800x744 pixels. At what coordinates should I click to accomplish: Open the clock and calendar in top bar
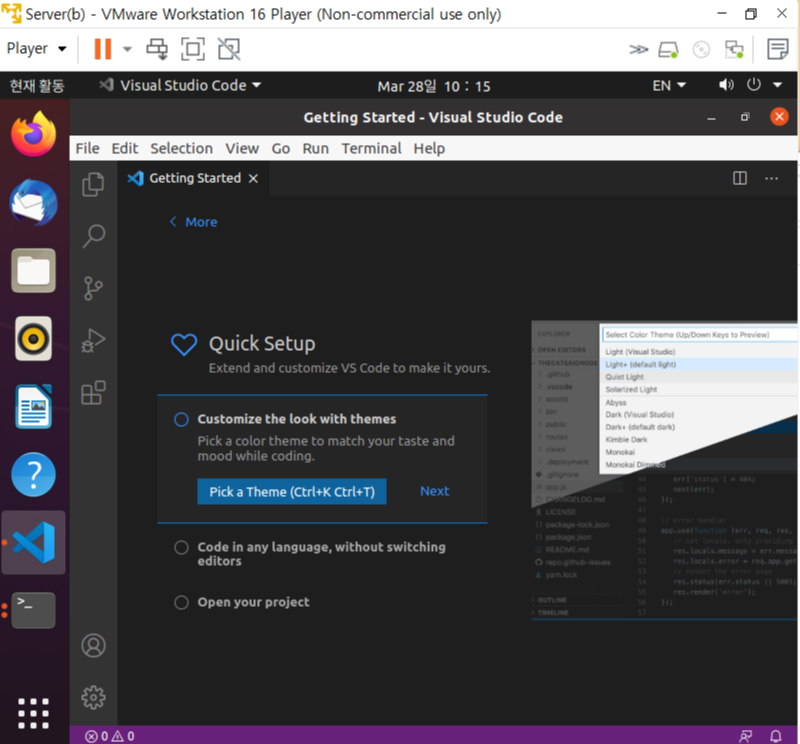click(x=434, y=86)
